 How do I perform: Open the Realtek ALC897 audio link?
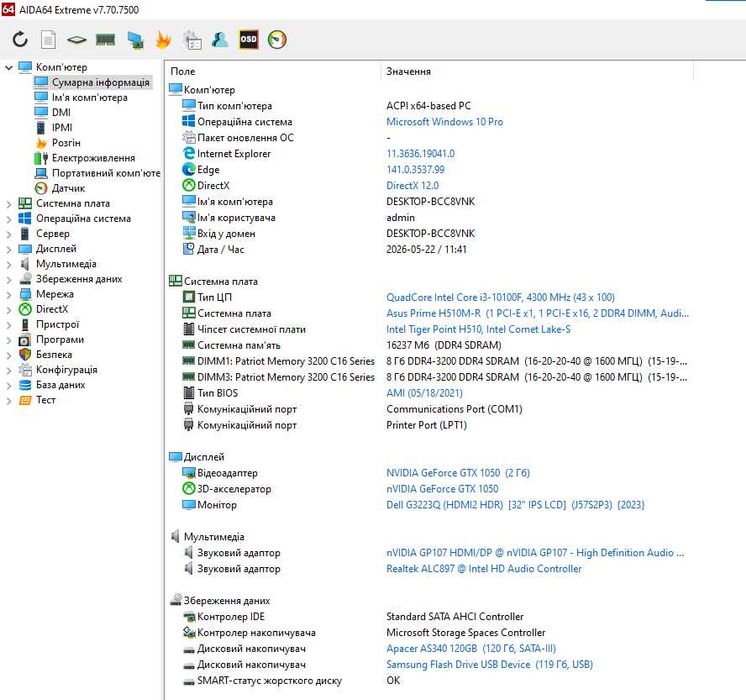(x=484, y=569)
